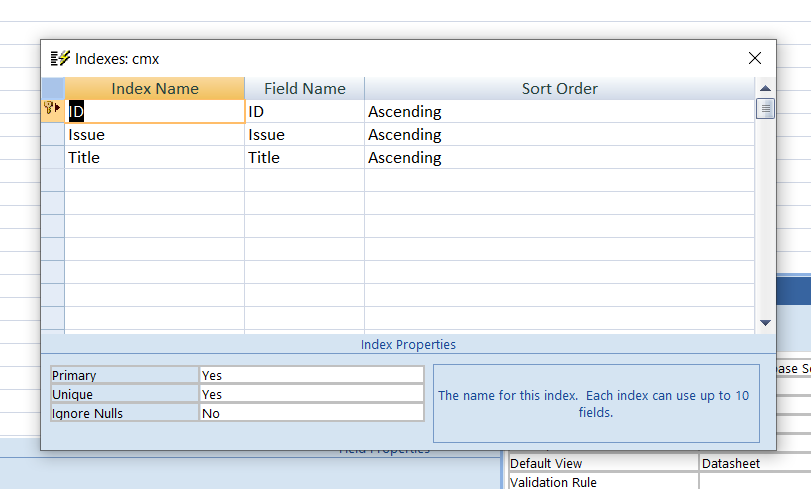
Task: Set the Unique property value field
Action: coord(312,394)
